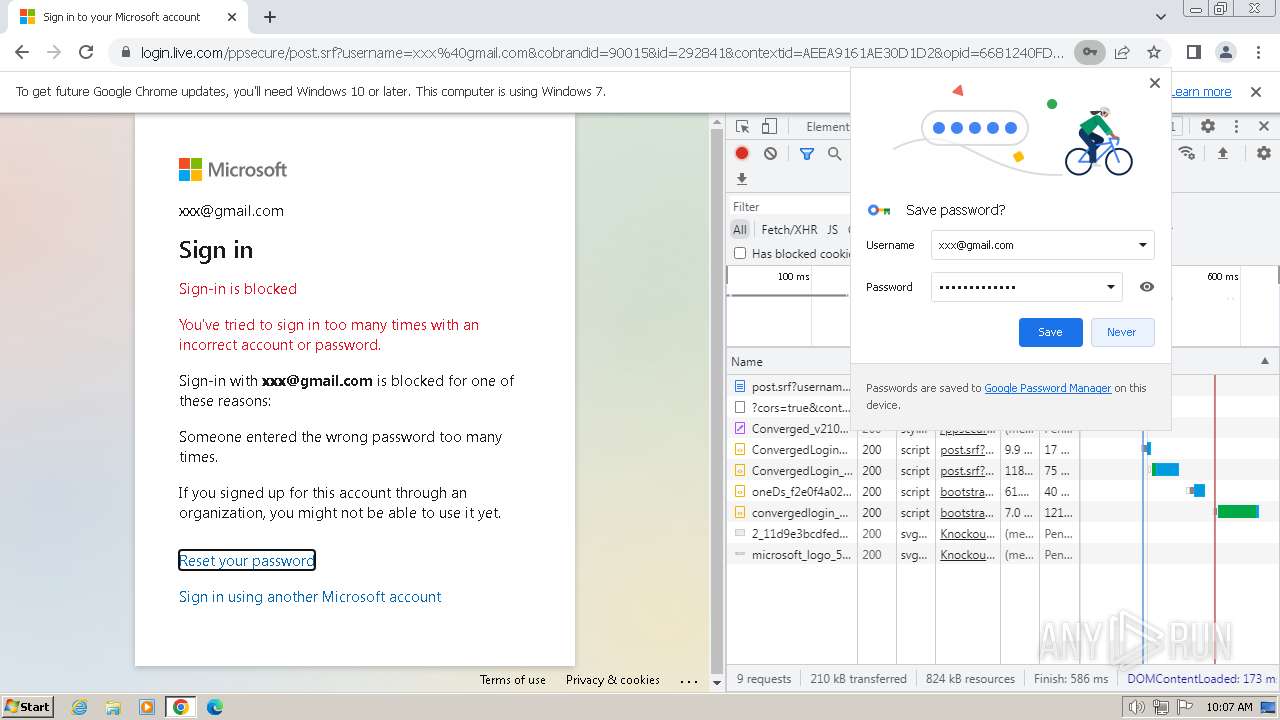The width and height of the screenshot is (1280, 720).
Task: Click the password key icon in address bar
Action: [x=1089, y=52]
